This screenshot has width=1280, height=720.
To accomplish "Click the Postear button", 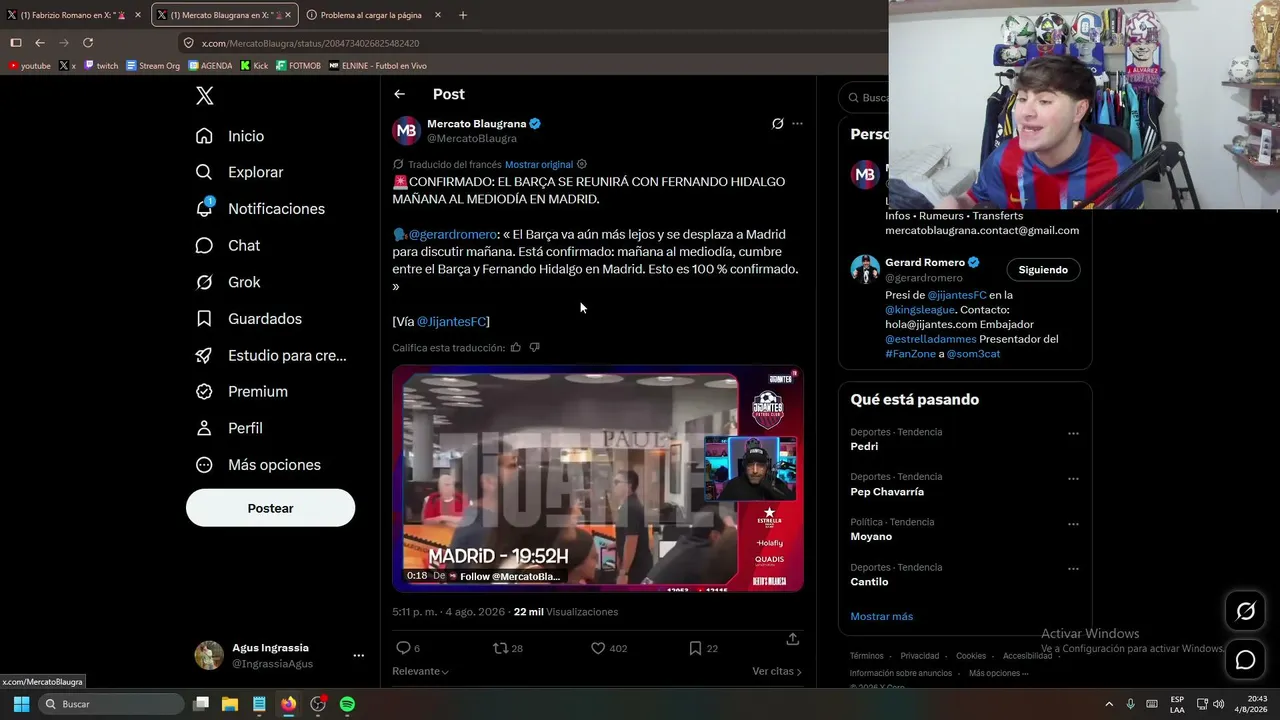I will point(270,508).
